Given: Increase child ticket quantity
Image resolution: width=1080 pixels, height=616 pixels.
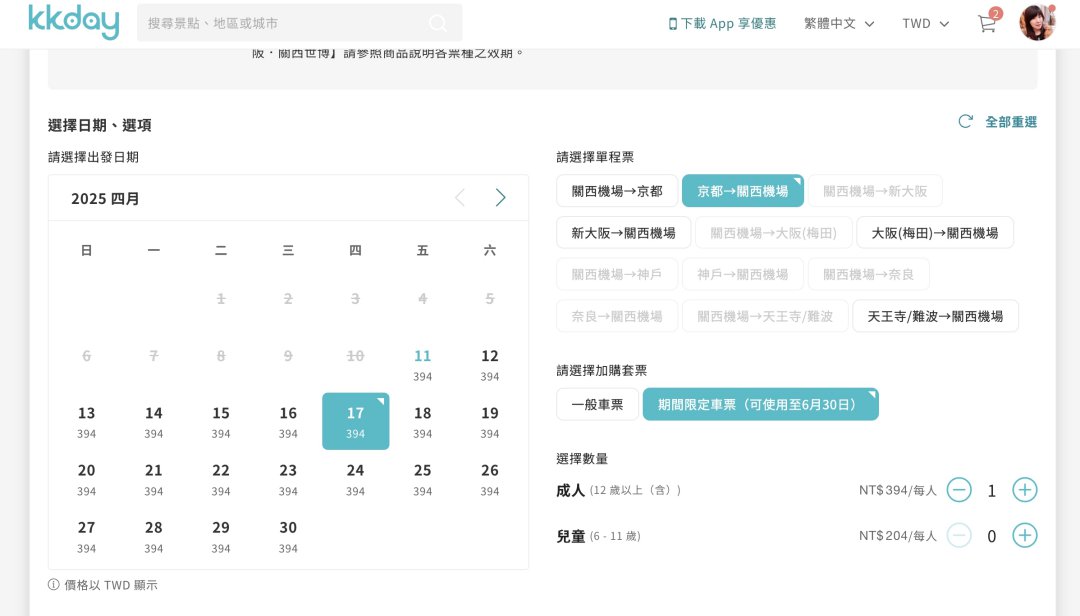Looking at the screenshot, I should pyautogui.click(x=1024, y=535).
